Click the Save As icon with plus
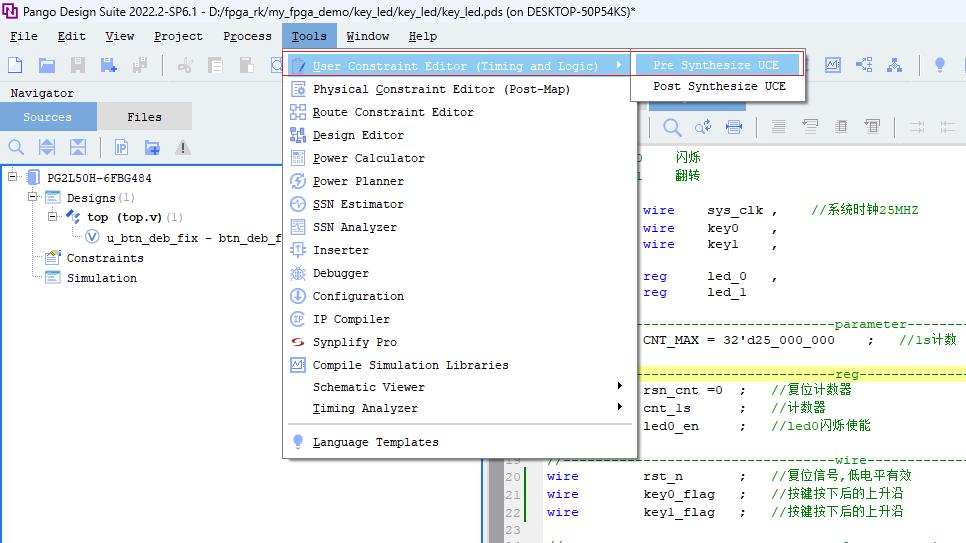Screen dimensions: 966x543 [x=108, y=65]
